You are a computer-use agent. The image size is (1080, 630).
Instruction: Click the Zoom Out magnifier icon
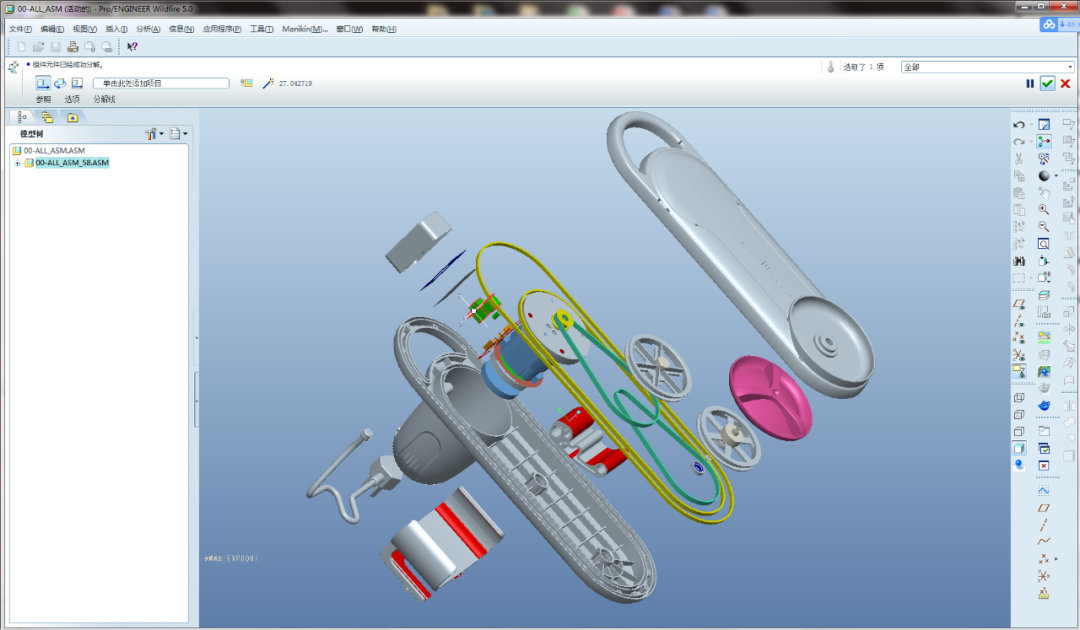pyautogui.click(x=1043, y=226)
